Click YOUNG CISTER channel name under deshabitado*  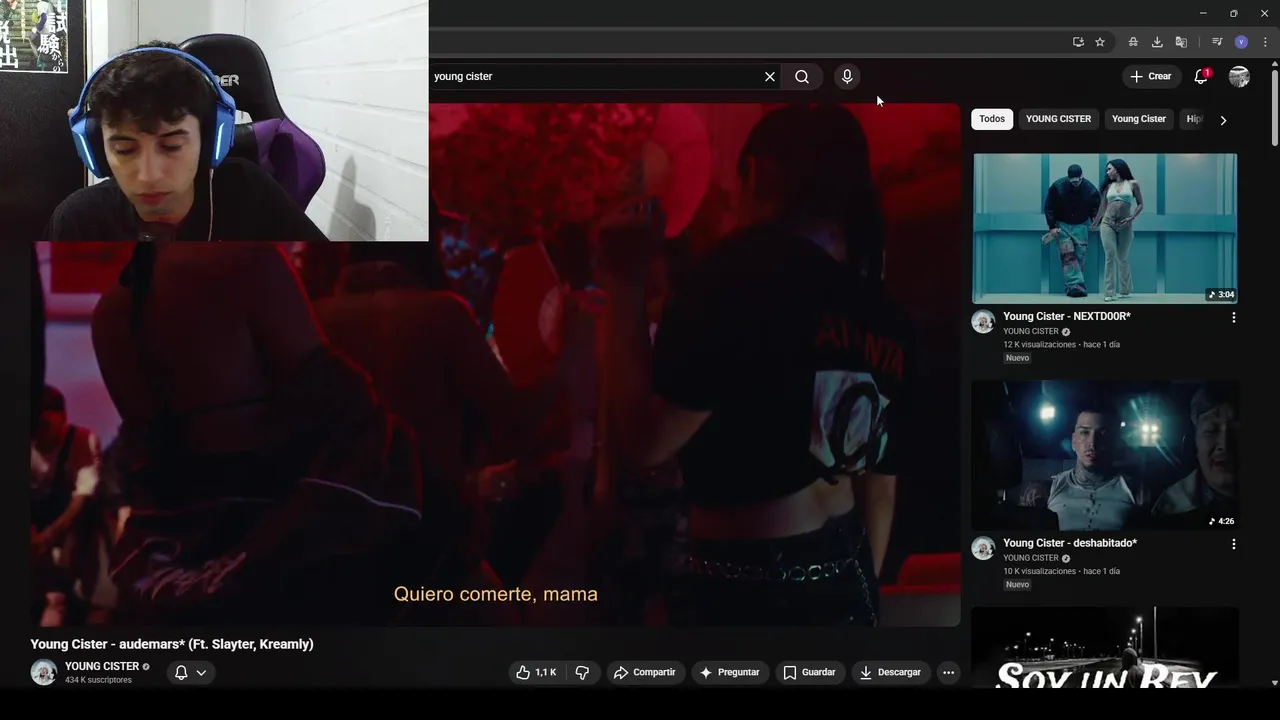1031,558
